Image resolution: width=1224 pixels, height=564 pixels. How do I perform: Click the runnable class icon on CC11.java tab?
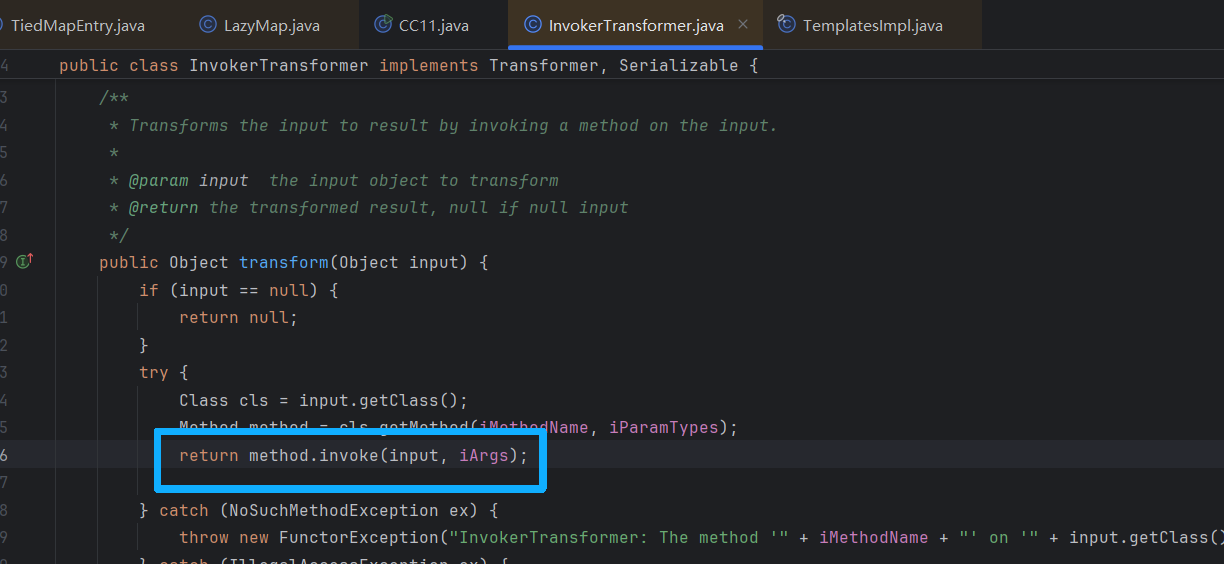pos(382,25)
